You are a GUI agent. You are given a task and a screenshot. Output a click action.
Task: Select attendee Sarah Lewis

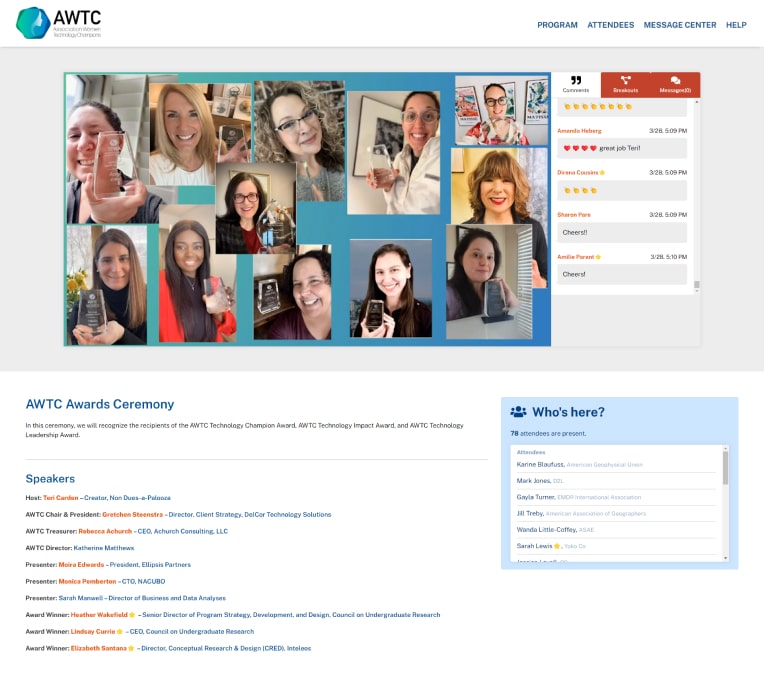point(535,546)
